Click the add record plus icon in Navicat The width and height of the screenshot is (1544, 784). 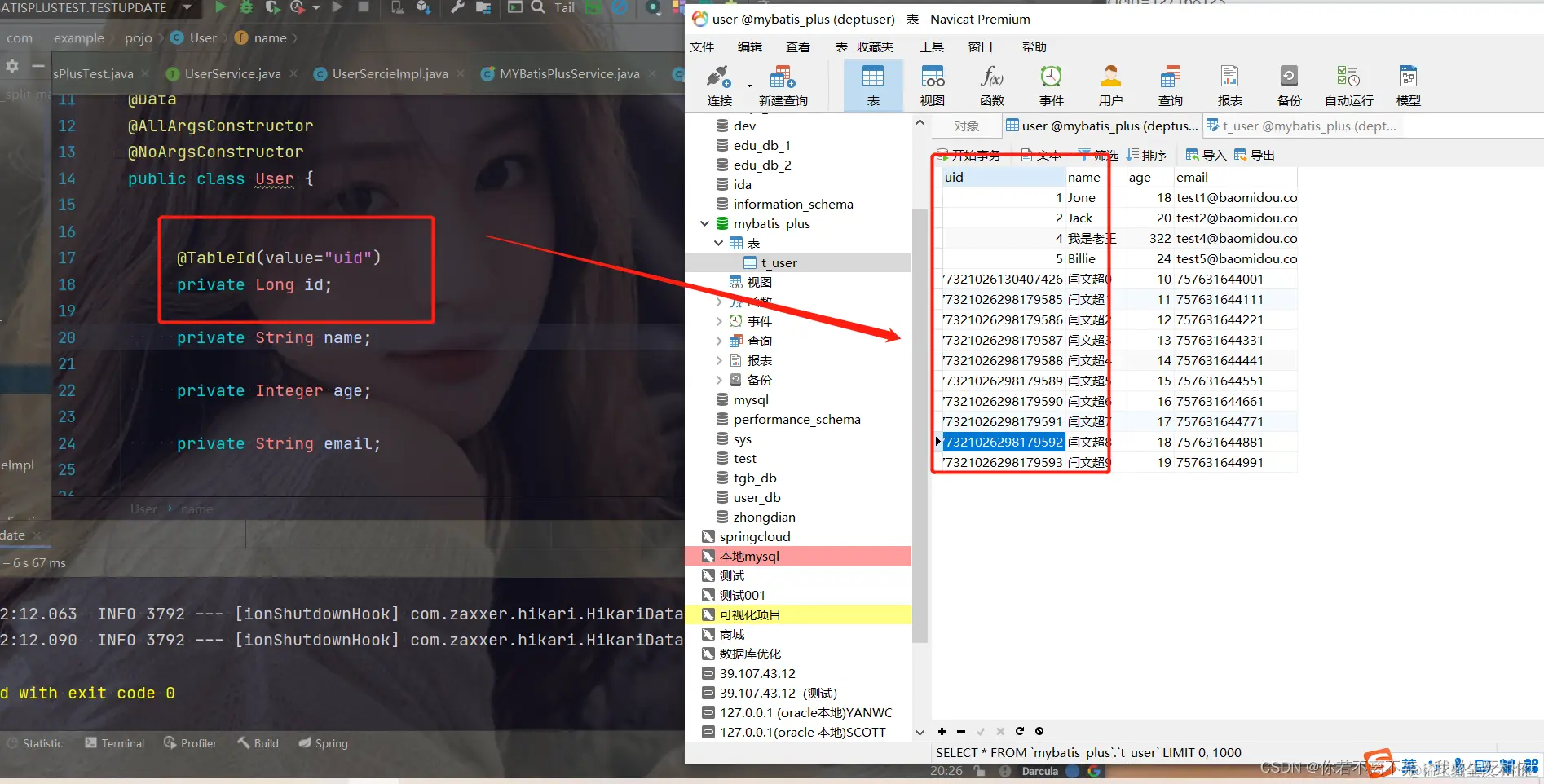click(x=942, y=731)
